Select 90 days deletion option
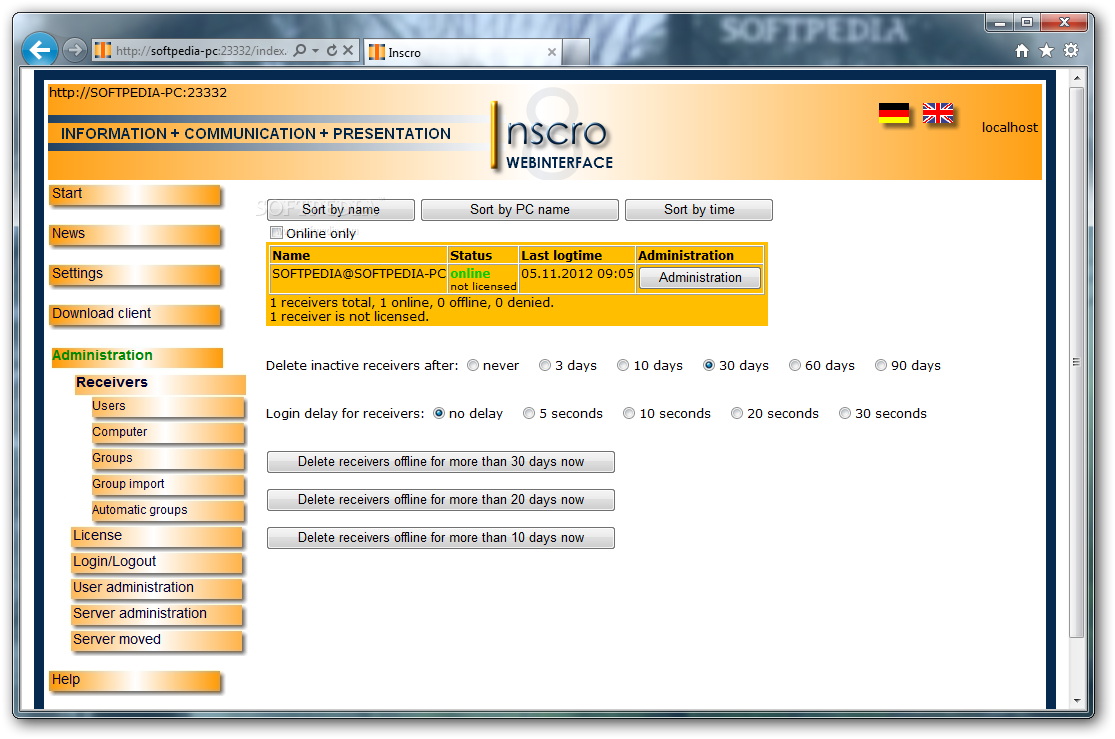Viewport: 1115px width, 739px height. [881, 366]
